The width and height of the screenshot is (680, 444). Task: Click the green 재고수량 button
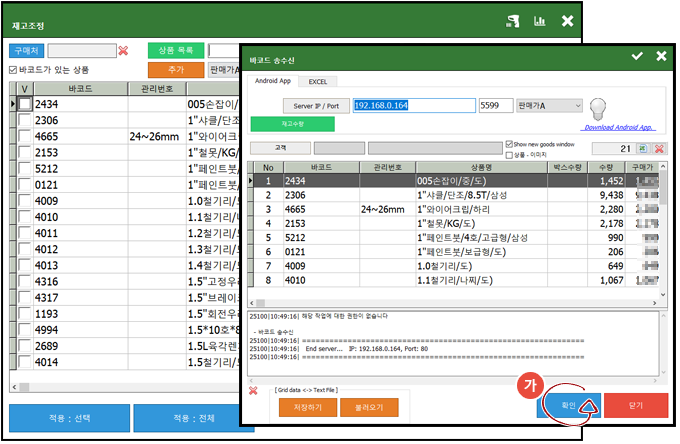coord(293,124)
